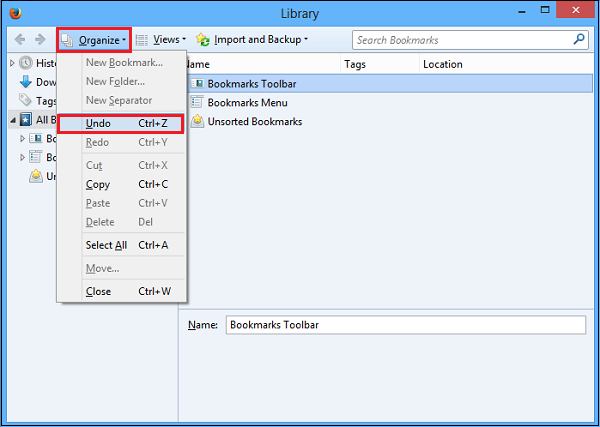The height and width of the screenshot is (427, 600).
Task: Sort by the Name column header
Action: point(263,64)
